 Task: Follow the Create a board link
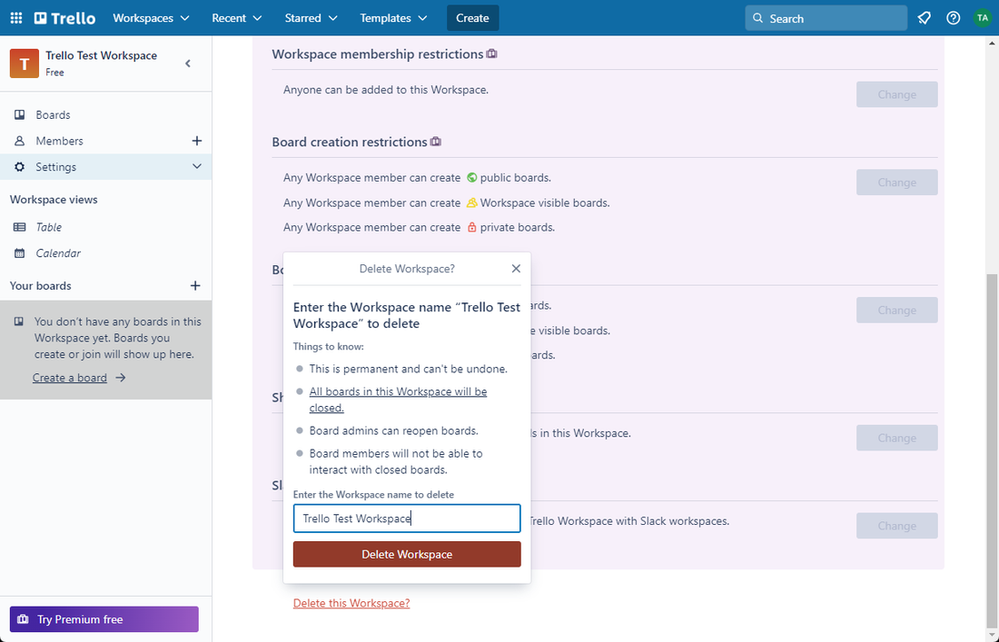(x=69, y=378)
